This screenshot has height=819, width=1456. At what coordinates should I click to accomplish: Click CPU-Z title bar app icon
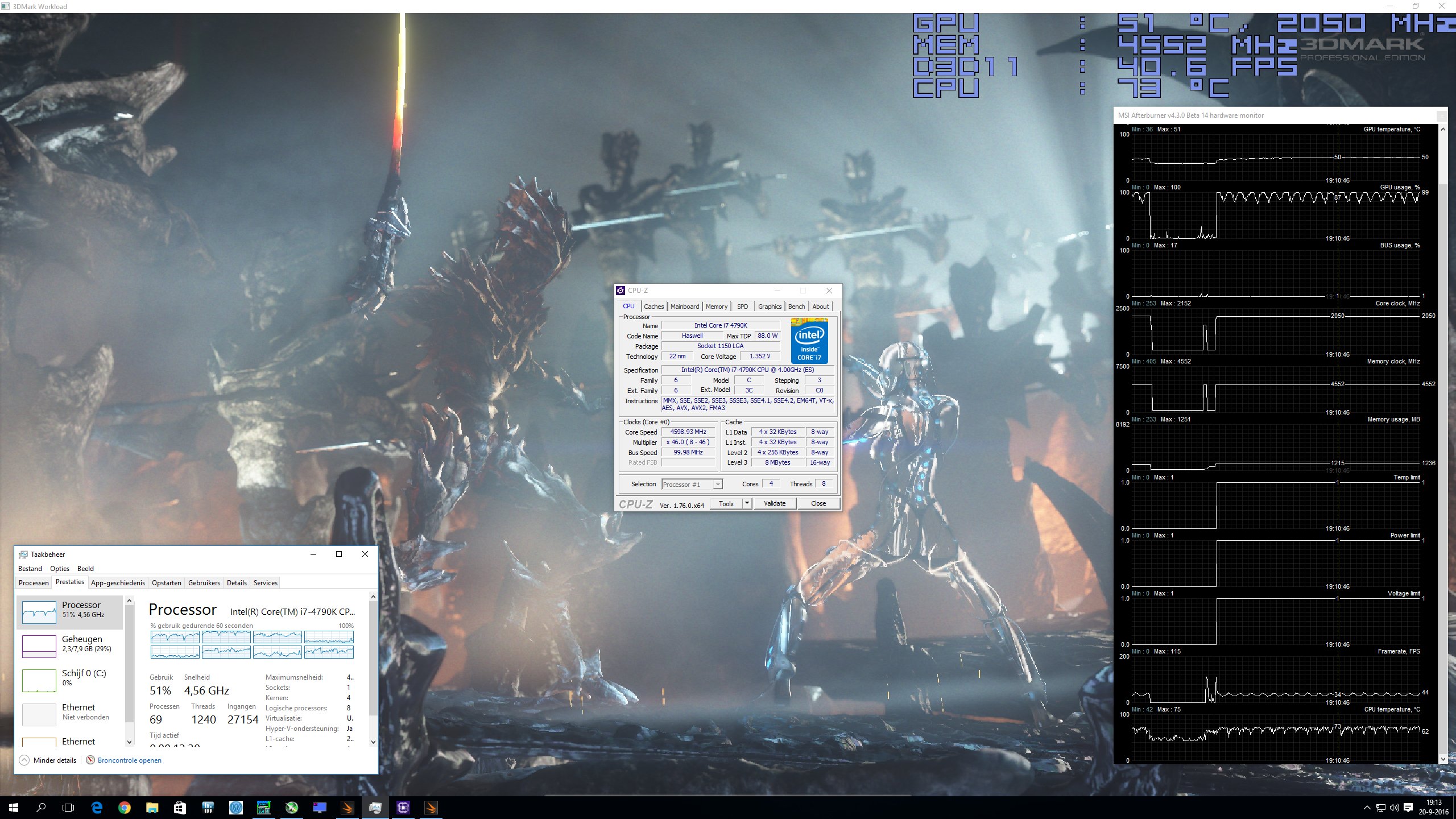click(621, 291)
